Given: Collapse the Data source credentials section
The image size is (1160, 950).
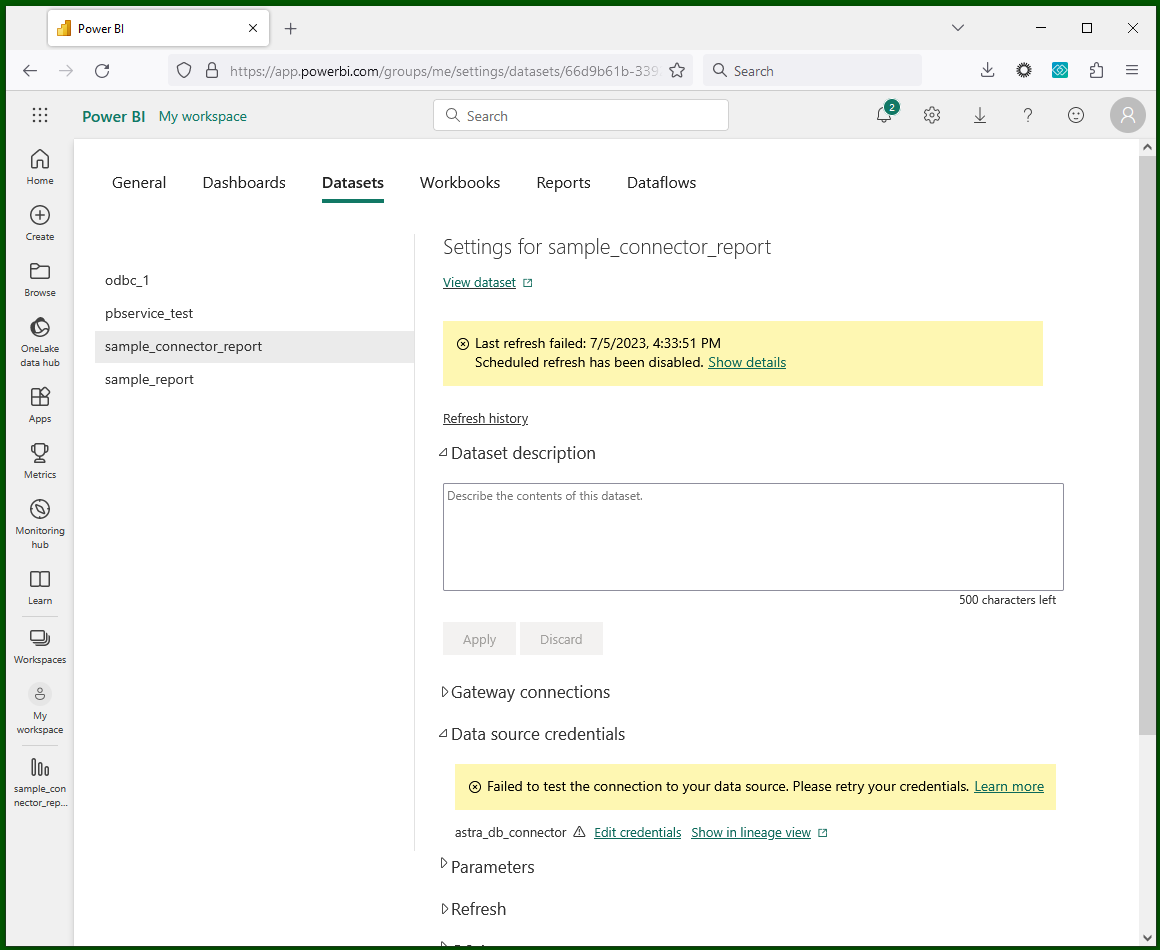Looking at the screenshot, I should click(443, 734).
